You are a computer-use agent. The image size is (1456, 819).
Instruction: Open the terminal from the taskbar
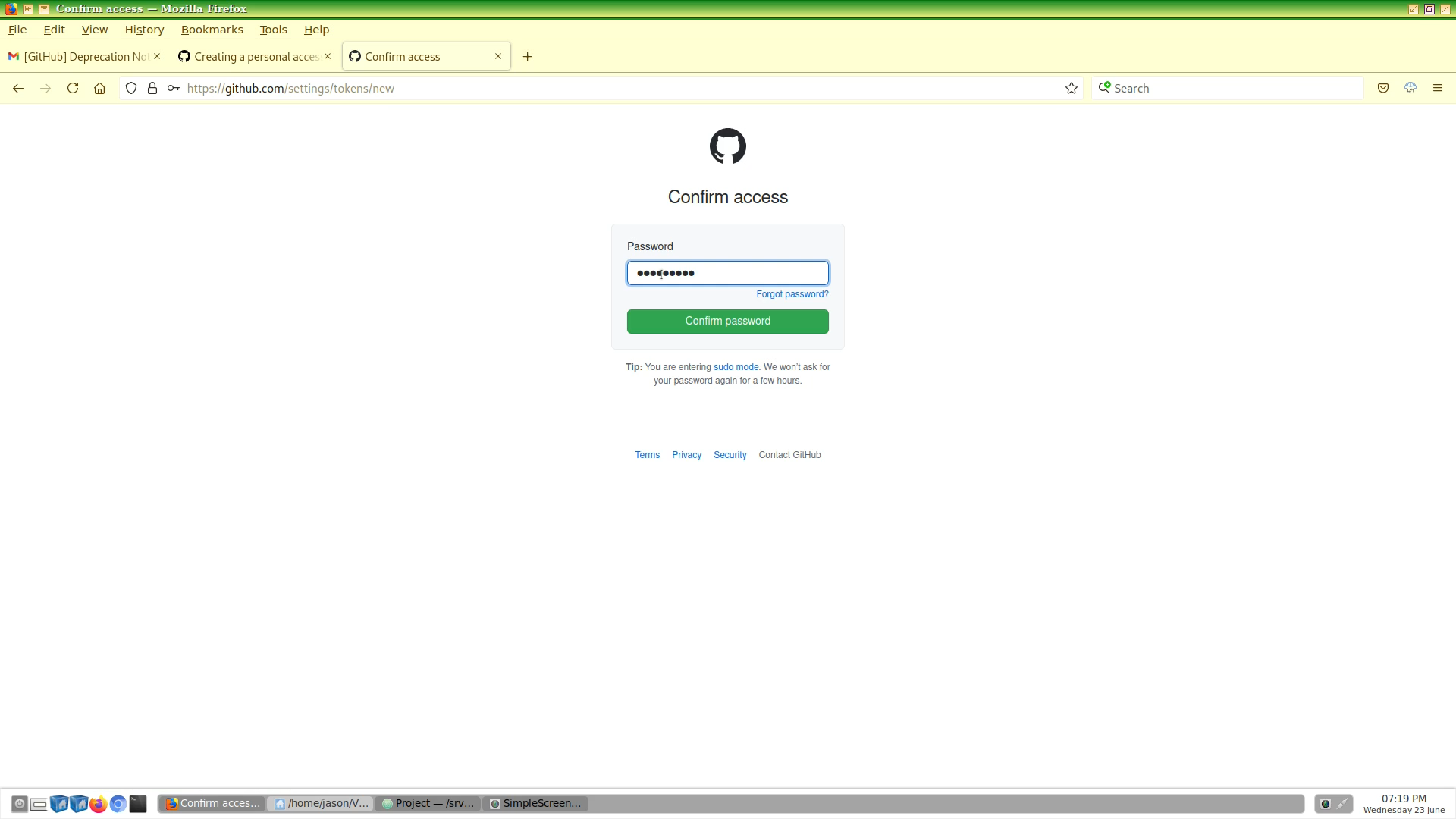[x=138, y=804]
